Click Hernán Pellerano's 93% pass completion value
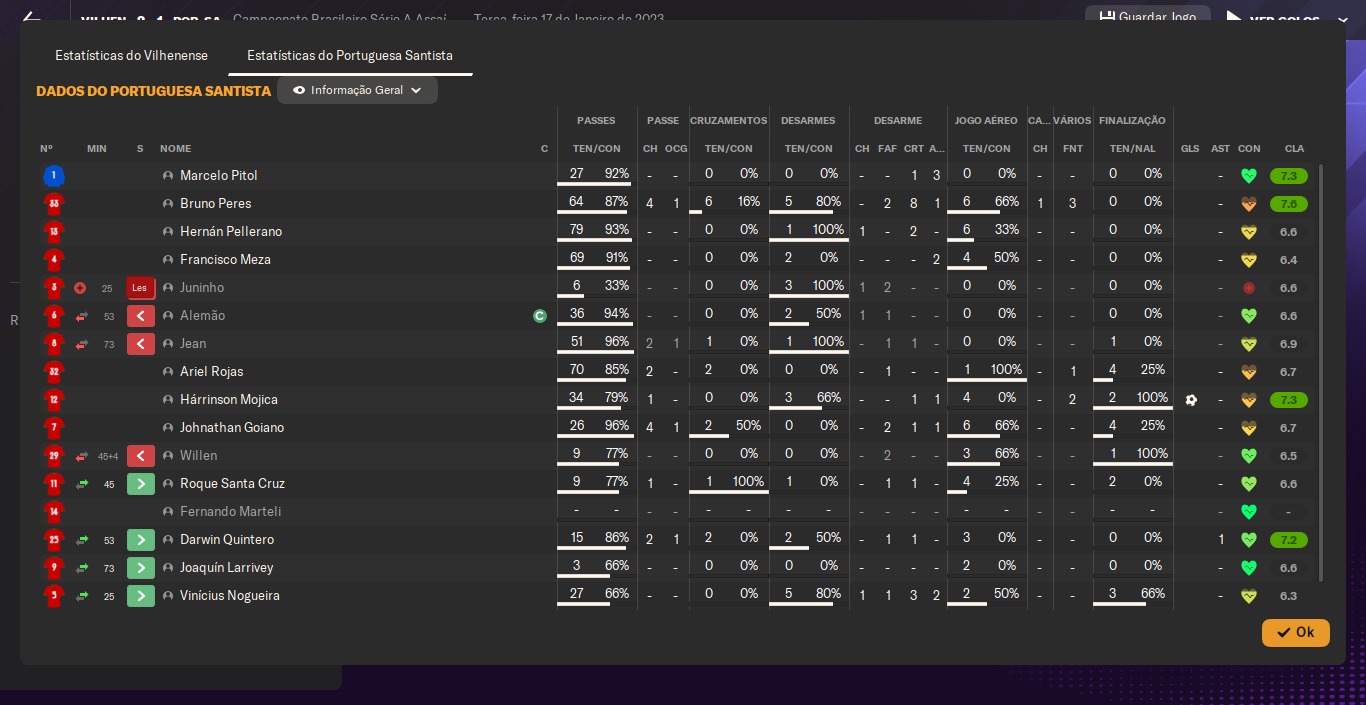This screenshot has width=1366, height=705. point(617,230)
